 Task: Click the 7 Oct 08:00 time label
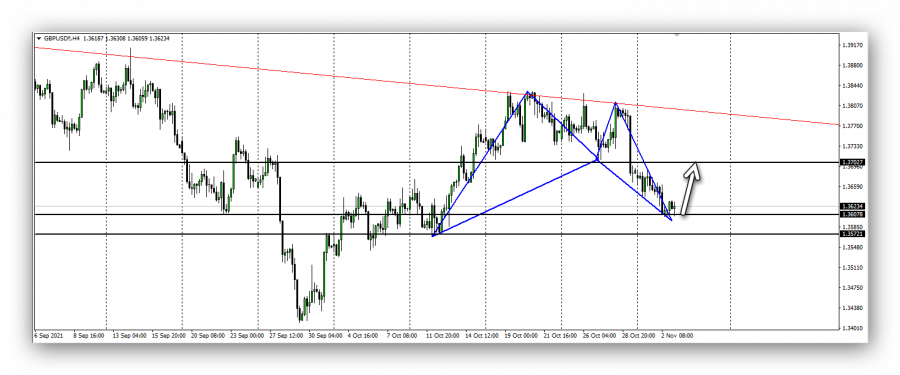pos(403,335)
